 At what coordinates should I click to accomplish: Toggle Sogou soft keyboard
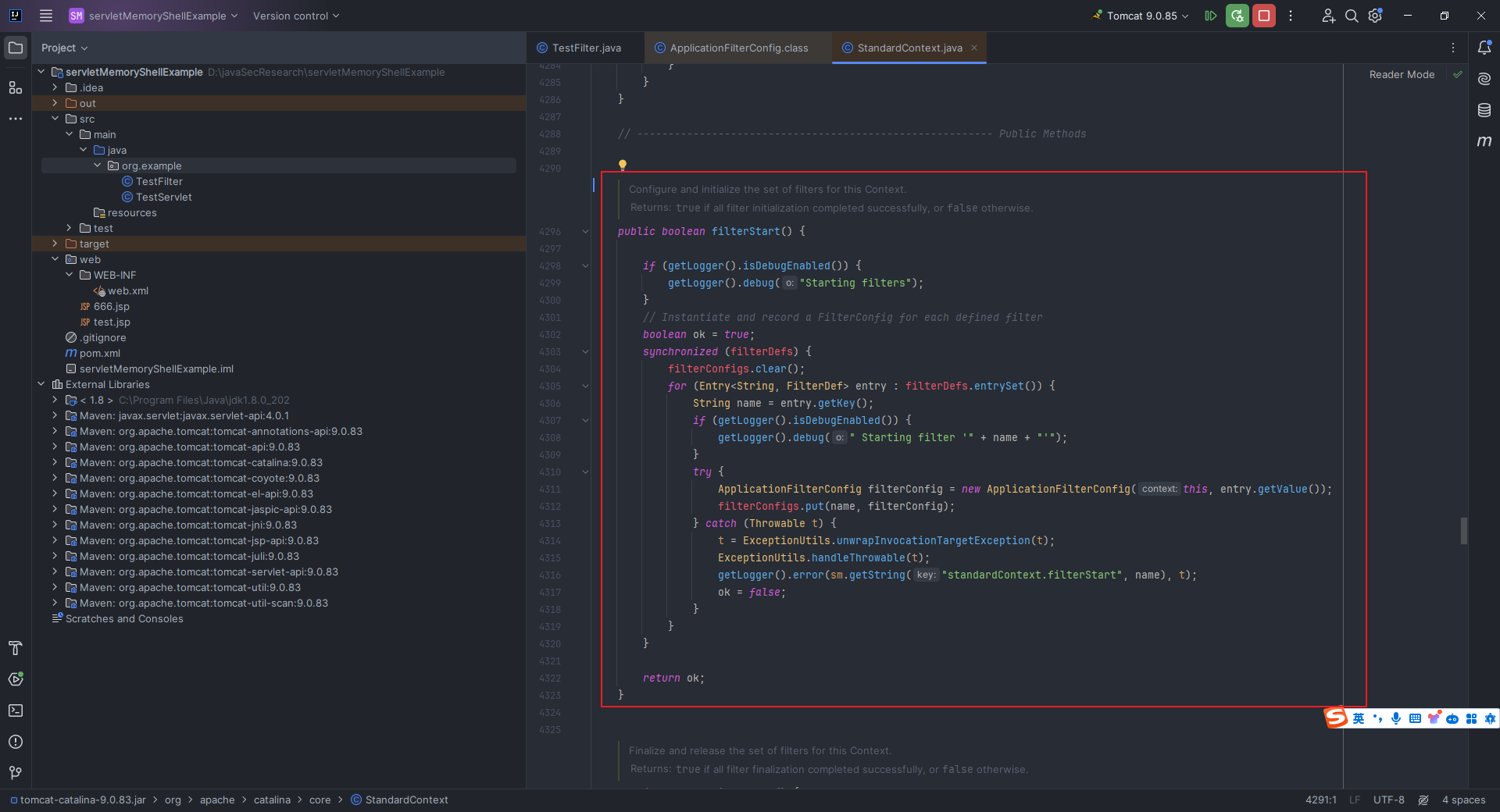tap(1415, 718)
